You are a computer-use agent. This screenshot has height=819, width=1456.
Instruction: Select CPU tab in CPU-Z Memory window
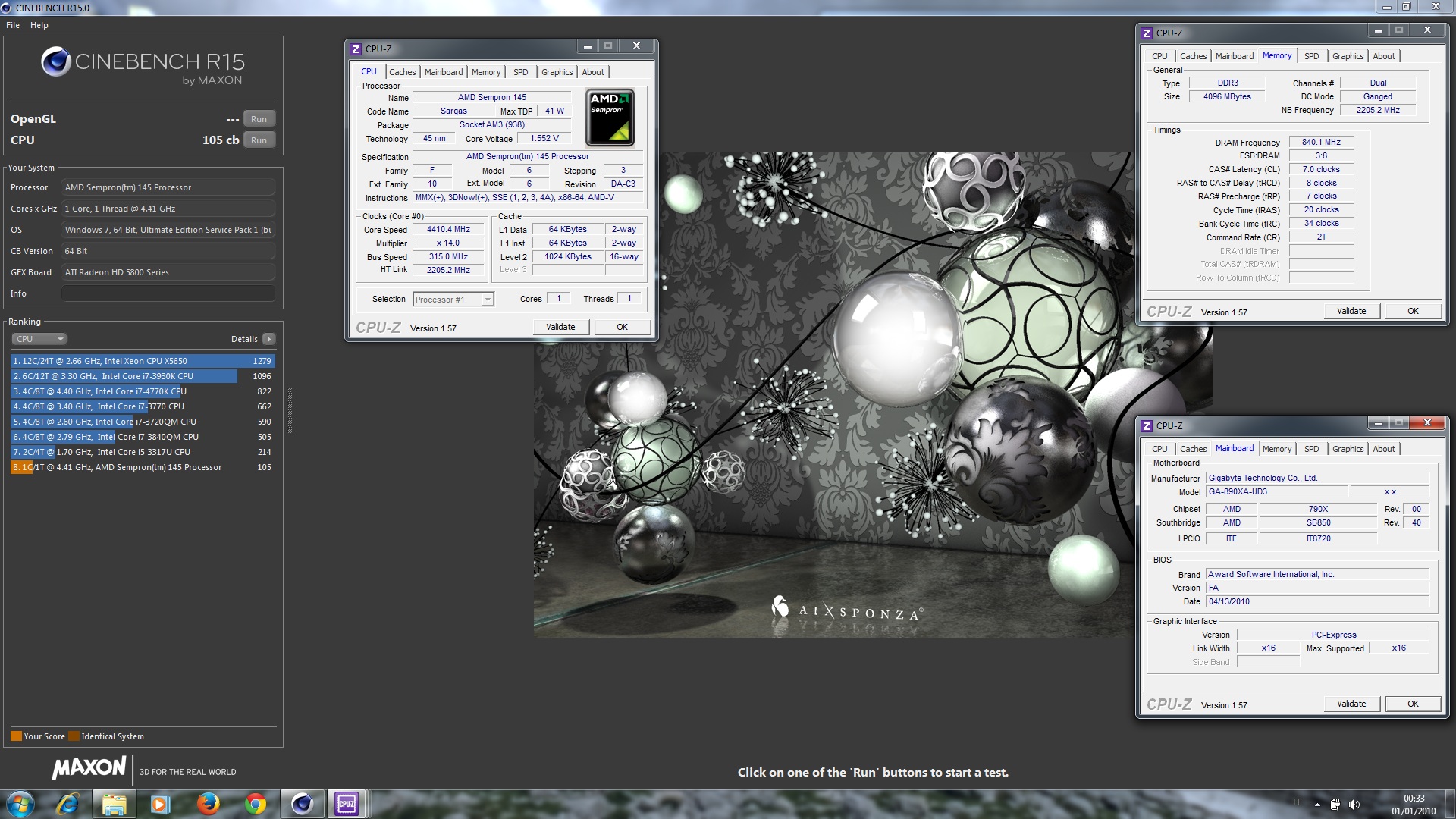coord(1159,56)
